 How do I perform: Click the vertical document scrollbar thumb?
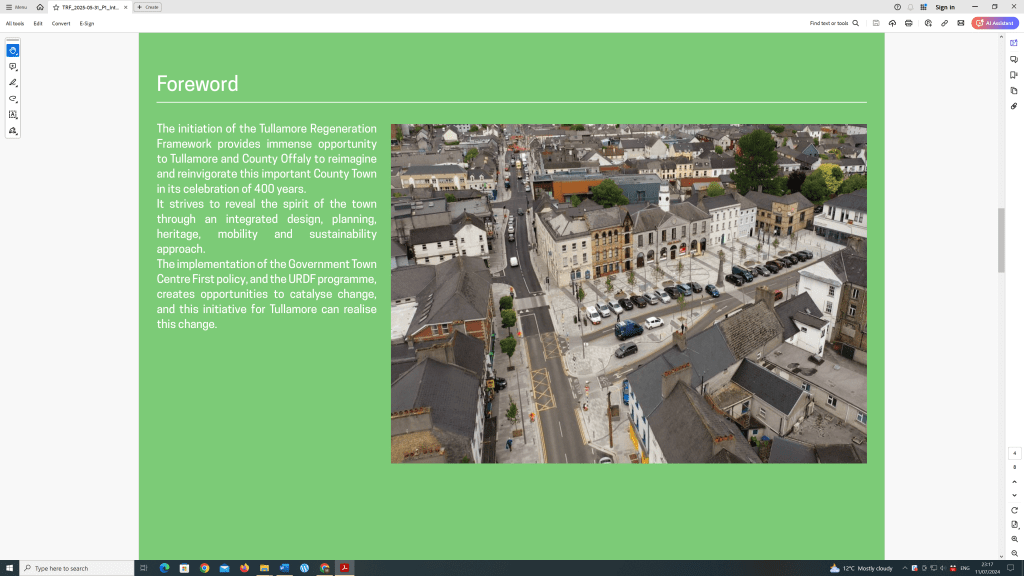1001,240
